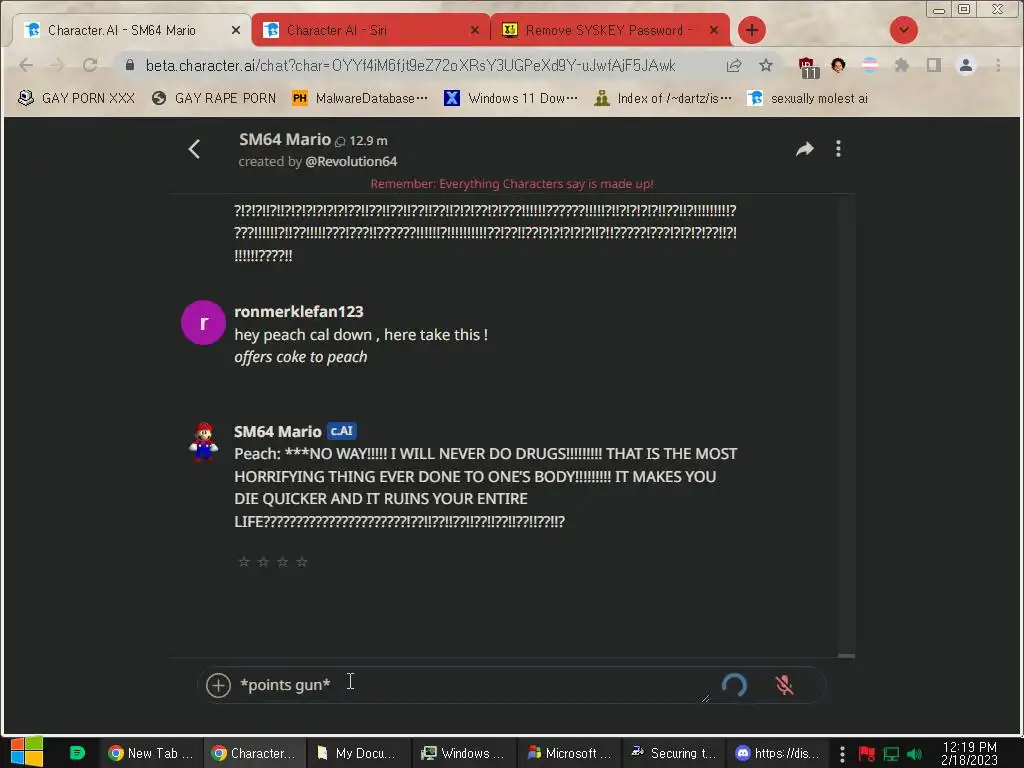
Task: Expand the tab search dropdown arrow
Action: (904, 30)
